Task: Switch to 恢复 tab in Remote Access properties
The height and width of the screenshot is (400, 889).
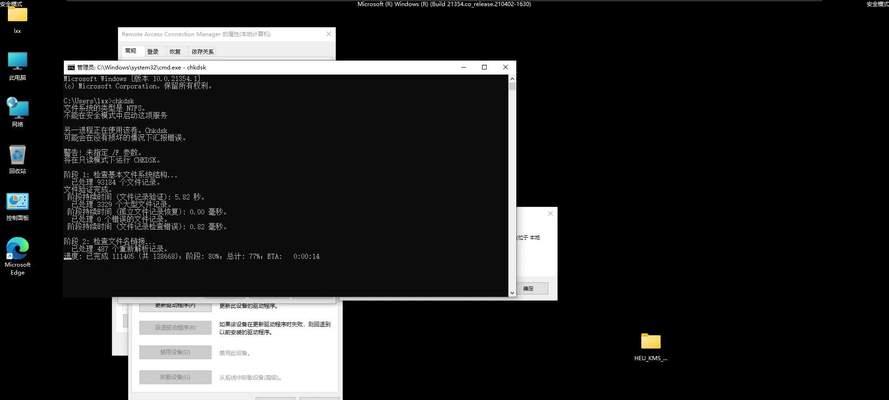Action: (x=175, y=52)
